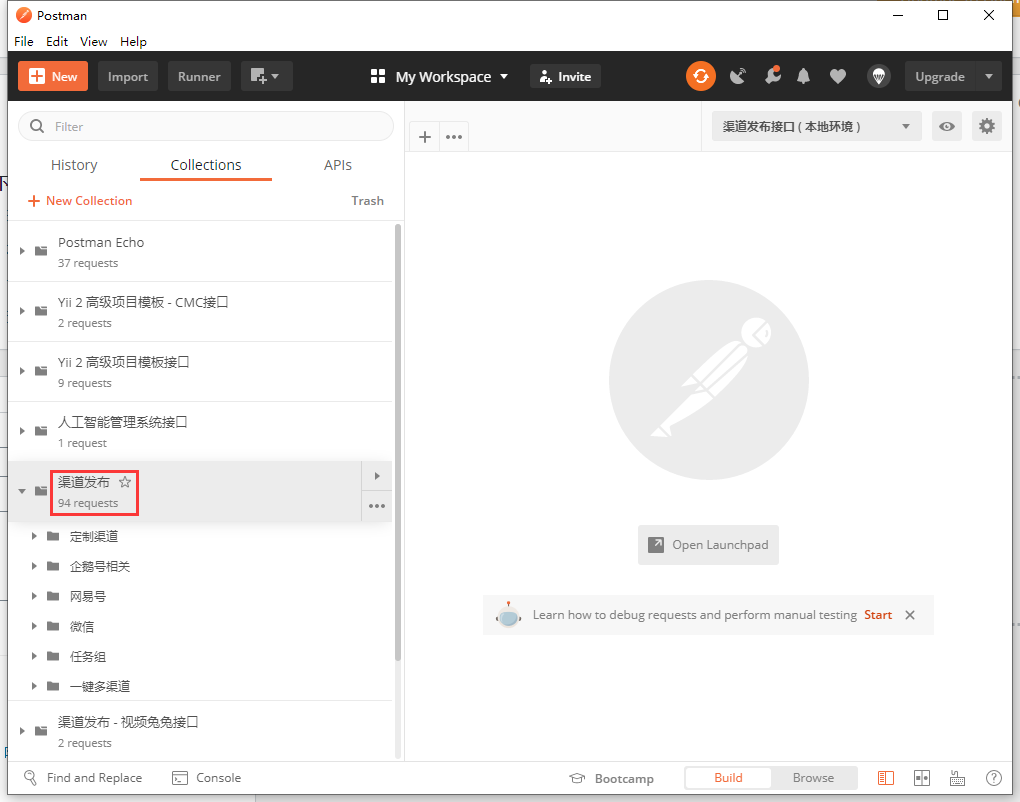Image resolution: width=1020 pixels, height=802 pixels.
Task: Click the Postman Echo folder icon
Action: pyautogui.click(x=41, y=250)
